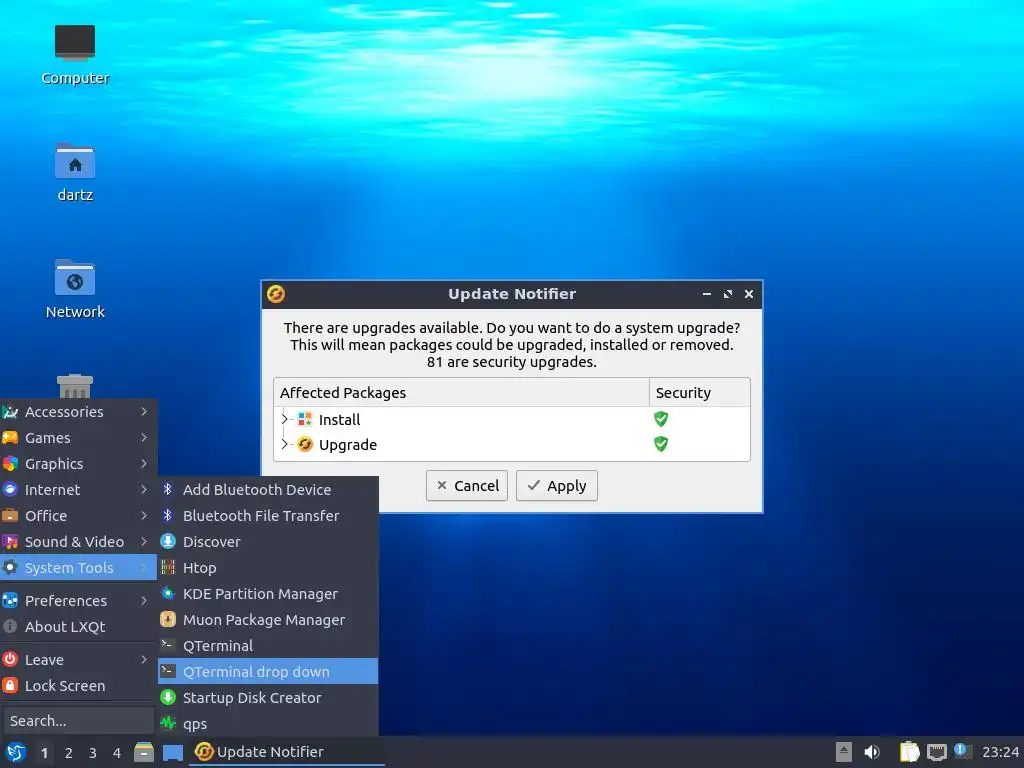Select the Install row in Affected Packages
Screen dimensions: 1024x768
[511, 419]
